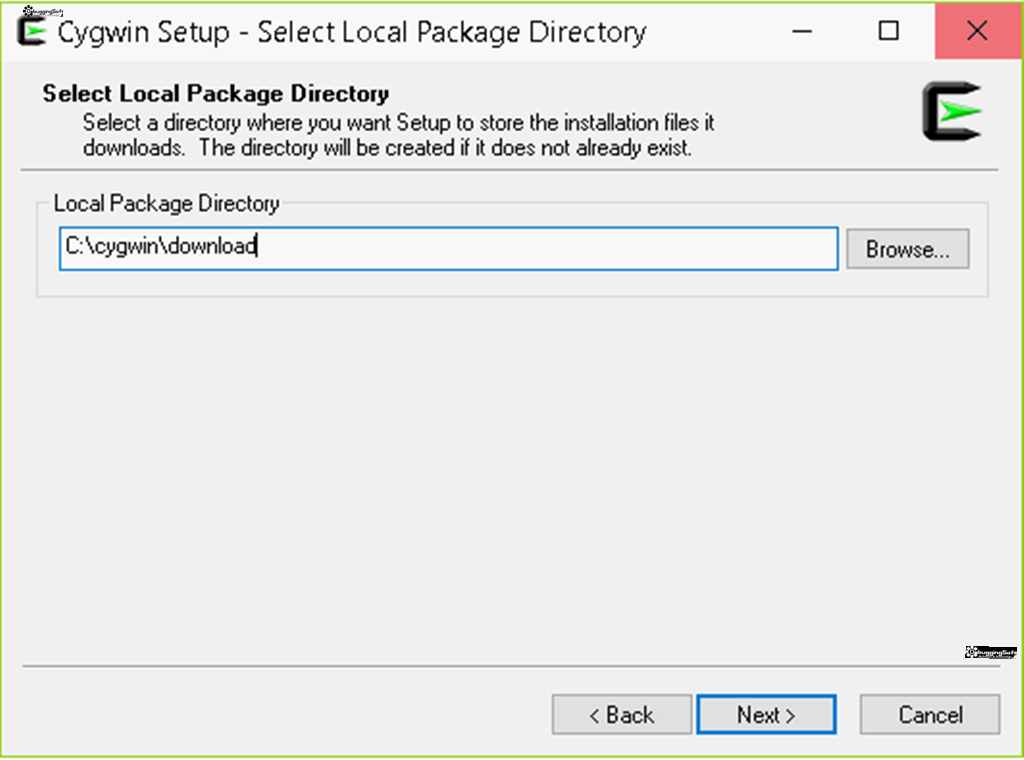
Task: Focus the Local Package Directory path field
Action: point(449,248)
